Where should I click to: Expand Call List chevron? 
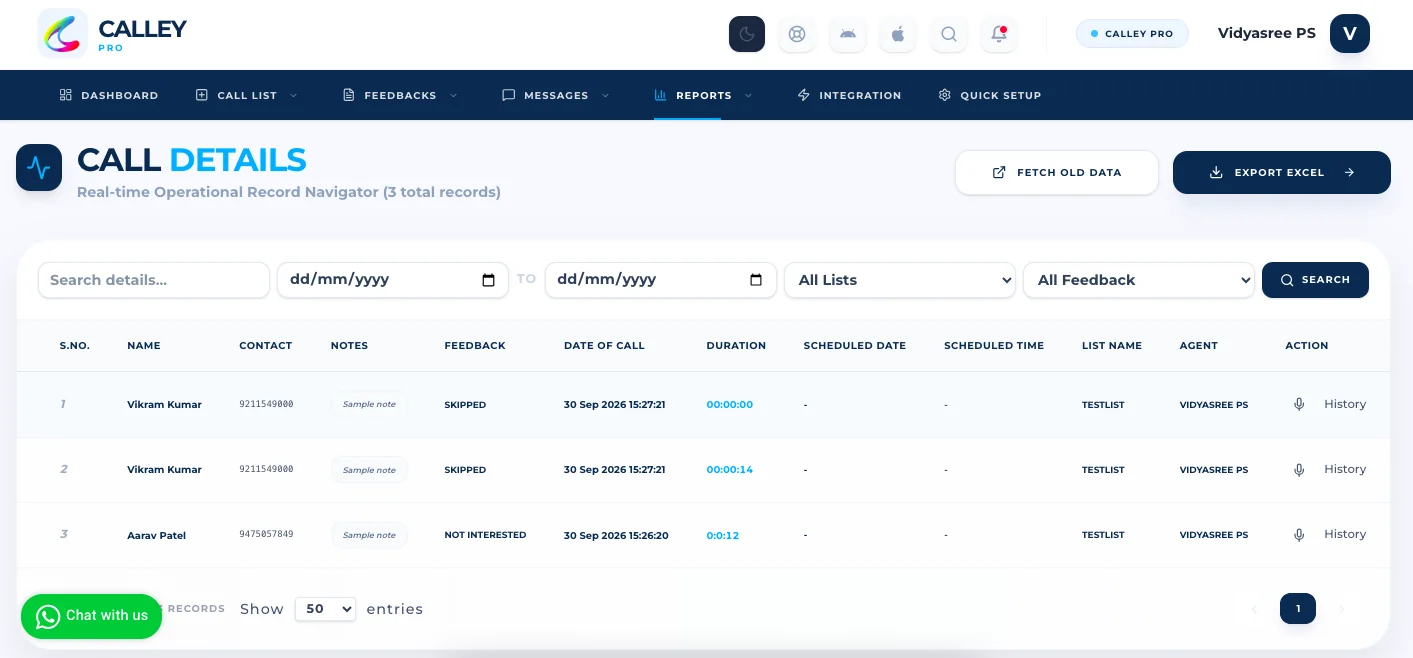(x=294, y=95)
